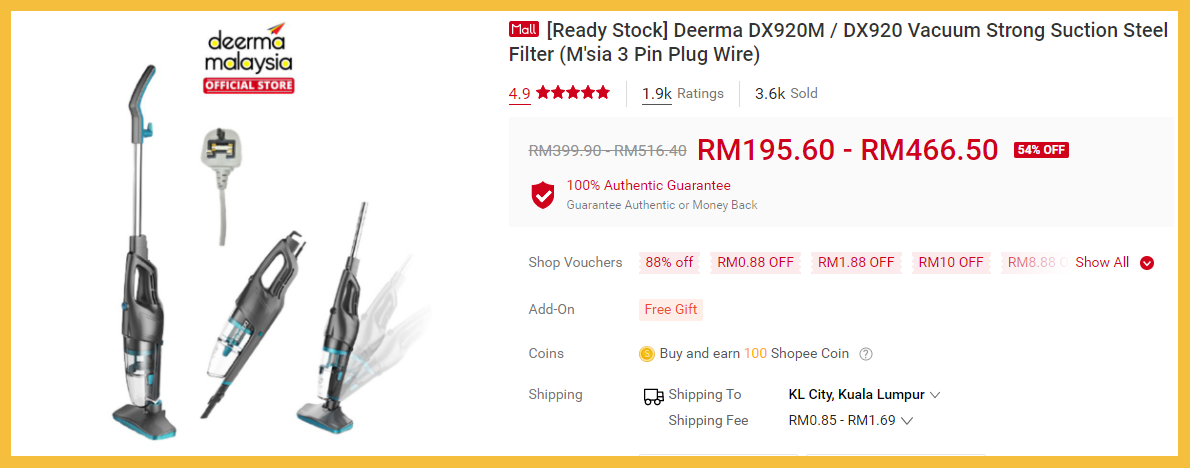Select the RM0.88 OFF voucher
1190x468 pixels.
[x=756, y=262]
